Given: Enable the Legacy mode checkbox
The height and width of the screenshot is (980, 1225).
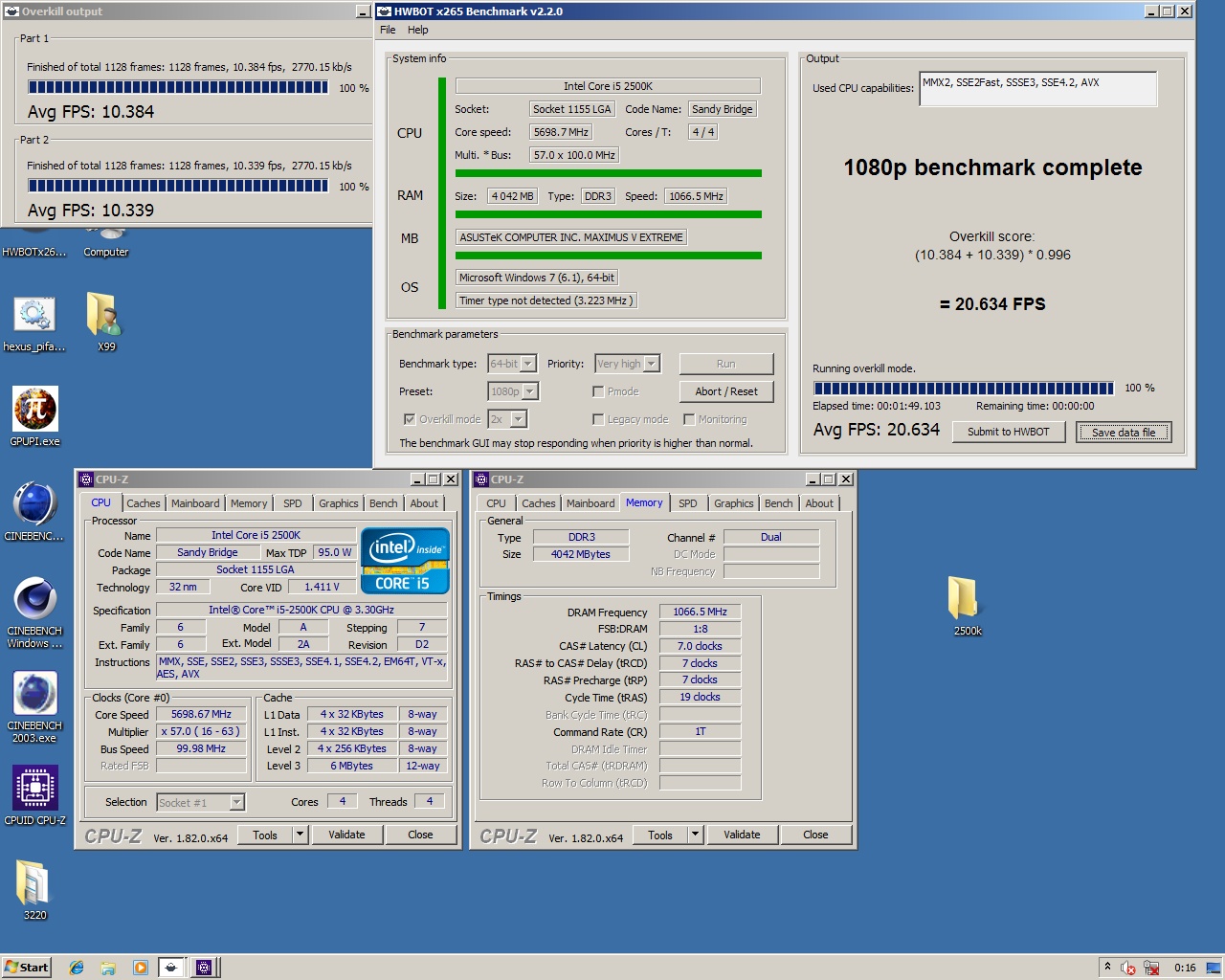Looking at the screenshot, I should coord(598,419).
